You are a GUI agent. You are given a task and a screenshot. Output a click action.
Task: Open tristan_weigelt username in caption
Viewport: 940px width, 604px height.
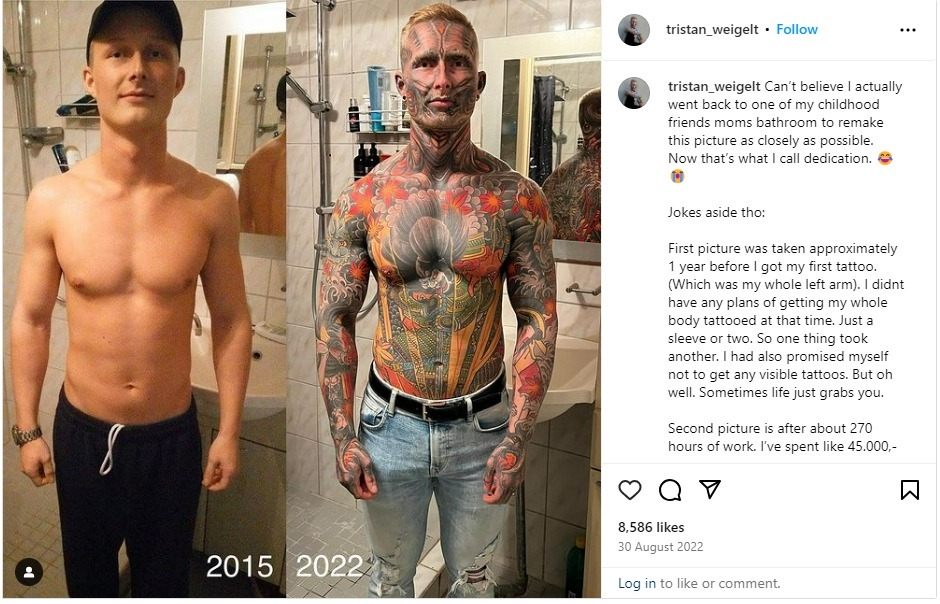714,86
